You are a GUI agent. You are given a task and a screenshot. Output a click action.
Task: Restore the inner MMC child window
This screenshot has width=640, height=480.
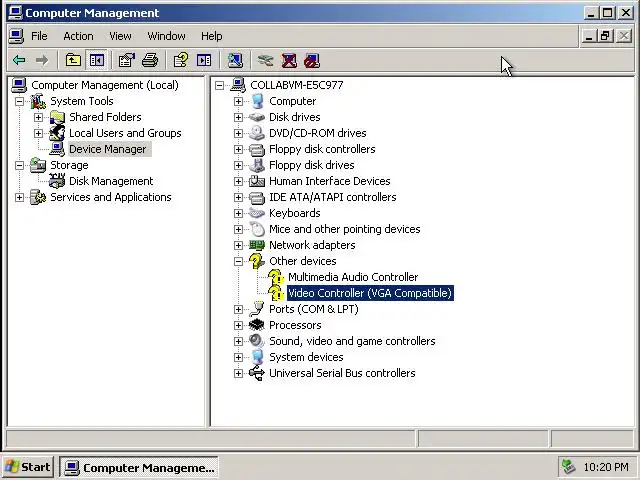click(606, 36)
